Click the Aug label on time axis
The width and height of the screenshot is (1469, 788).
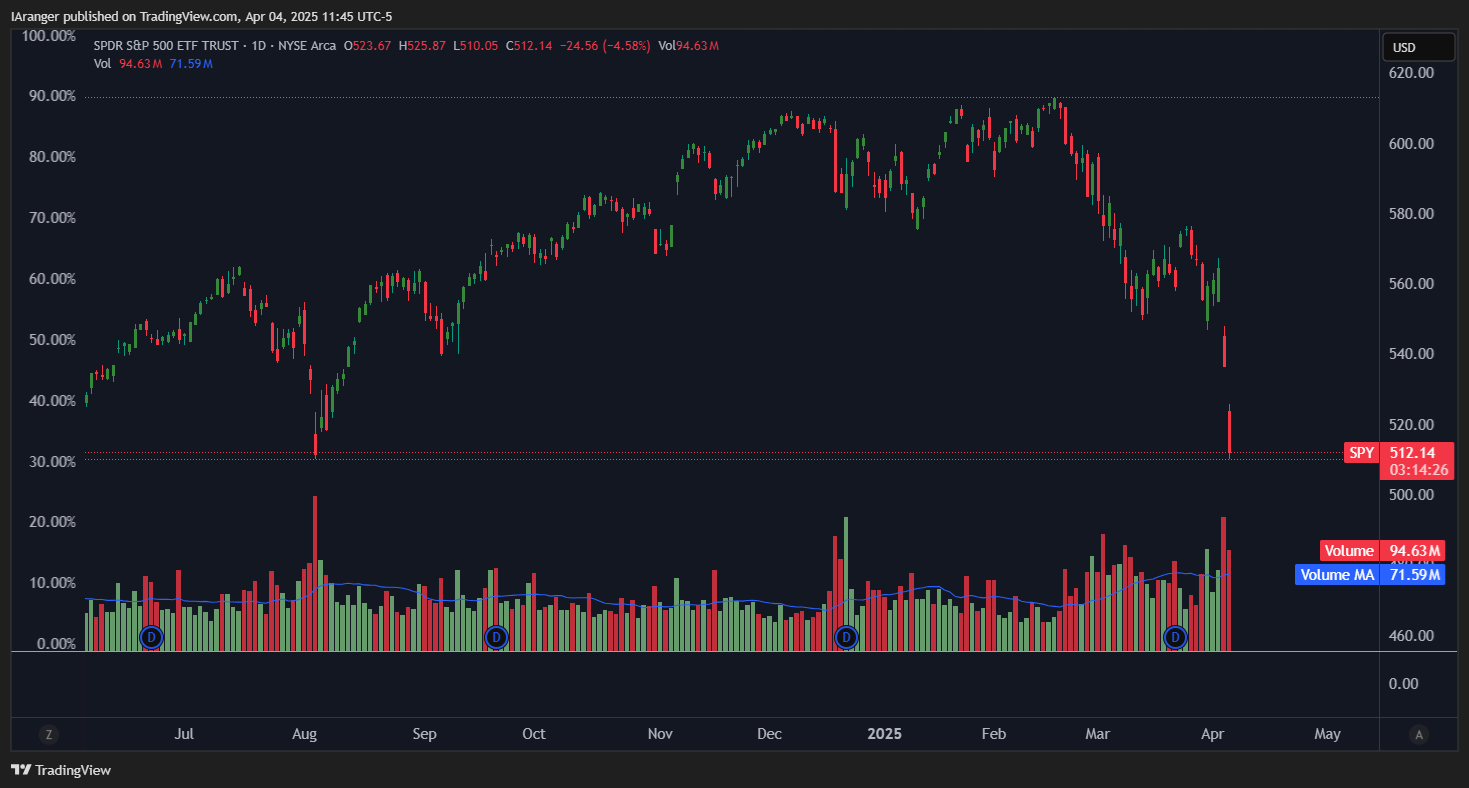click(304, 734)
